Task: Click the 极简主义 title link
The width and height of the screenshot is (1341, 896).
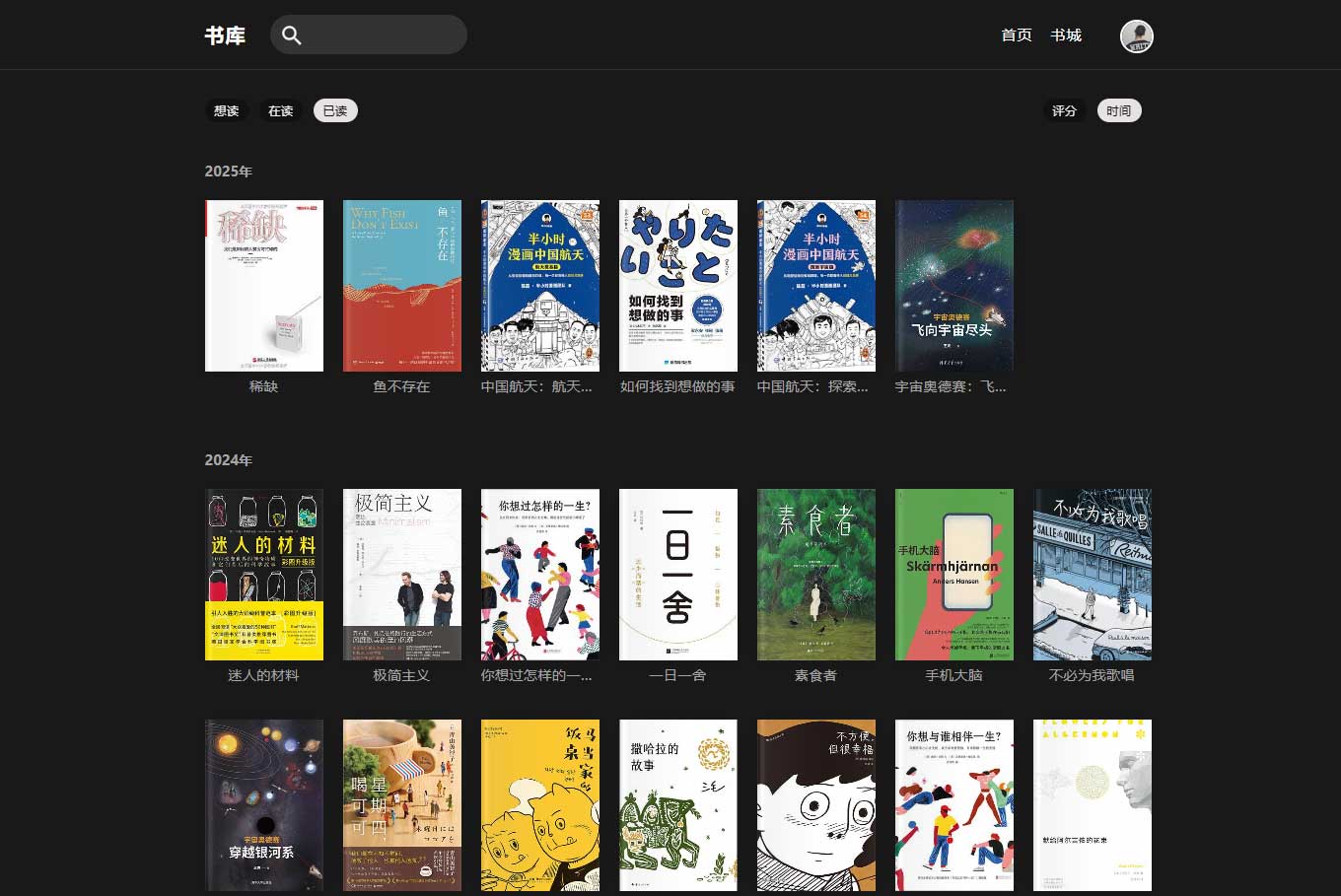Action: [401, 675]
